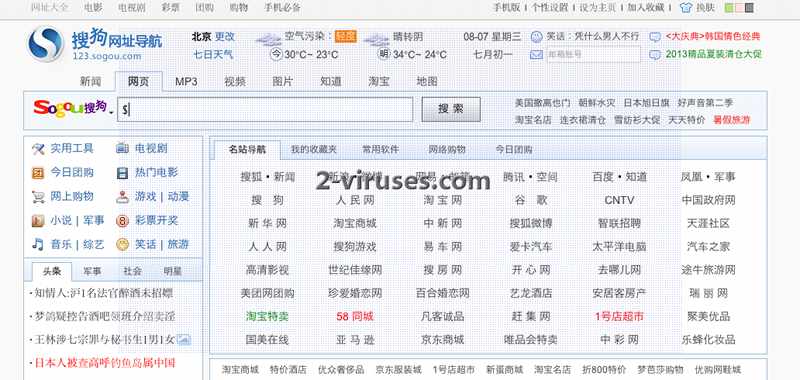The height and width of the screenshot is (380, 800).
Task: Open the 网络购物 tab
Action: point(447,149)
